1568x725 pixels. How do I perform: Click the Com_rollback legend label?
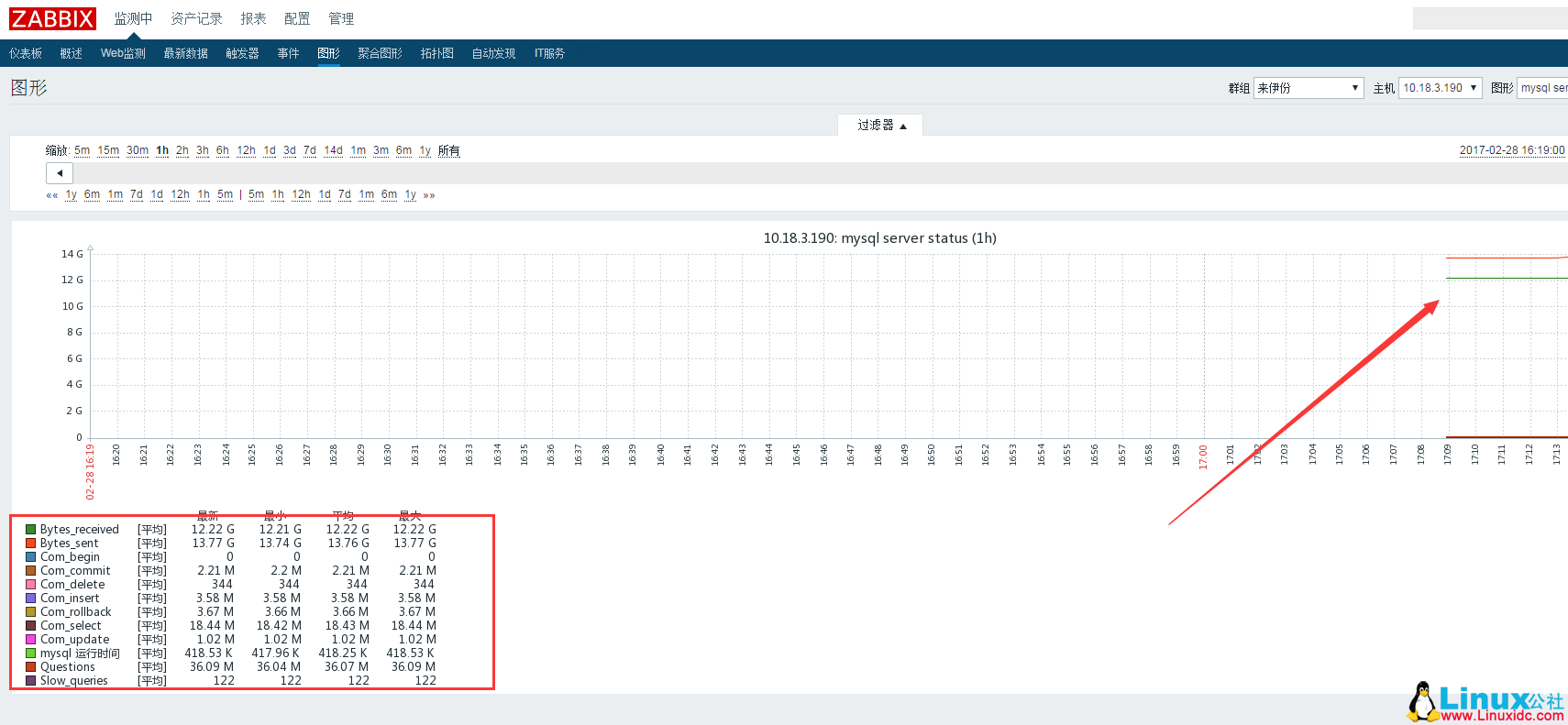coord(76,612)
